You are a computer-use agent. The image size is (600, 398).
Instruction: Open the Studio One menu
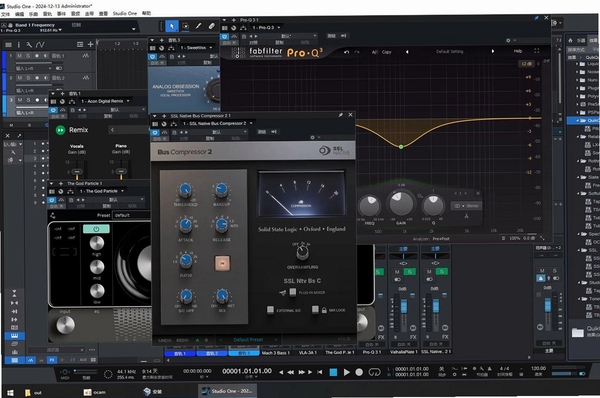[124, 13]
